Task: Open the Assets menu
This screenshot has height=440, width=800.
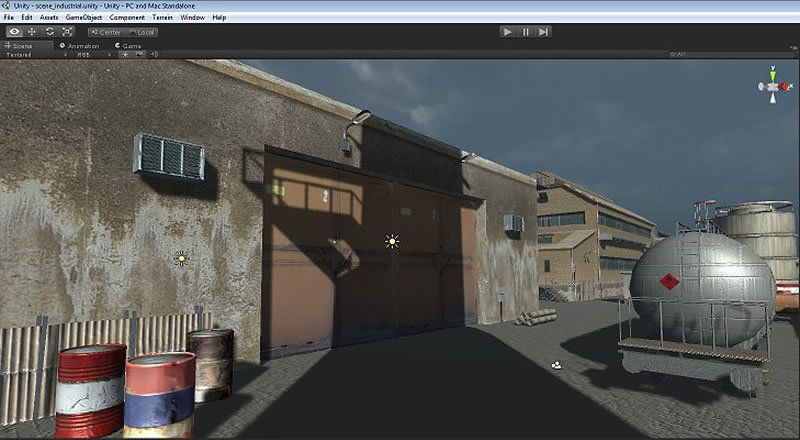Action: click(x=49, y=17)
